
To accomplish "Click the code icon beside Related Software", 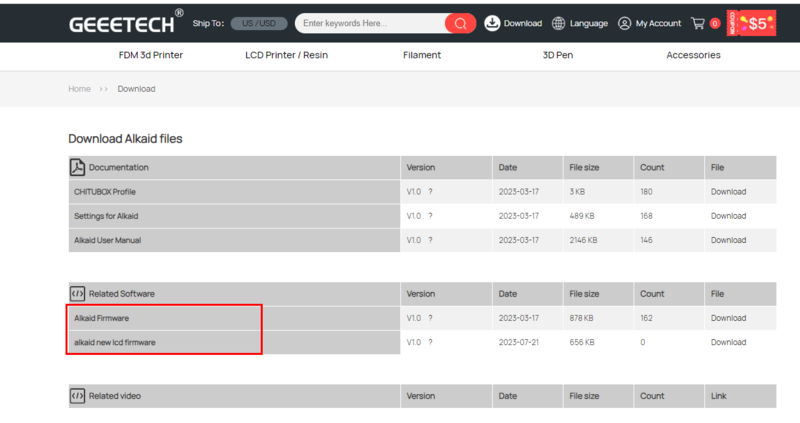I will click(78, 293).
